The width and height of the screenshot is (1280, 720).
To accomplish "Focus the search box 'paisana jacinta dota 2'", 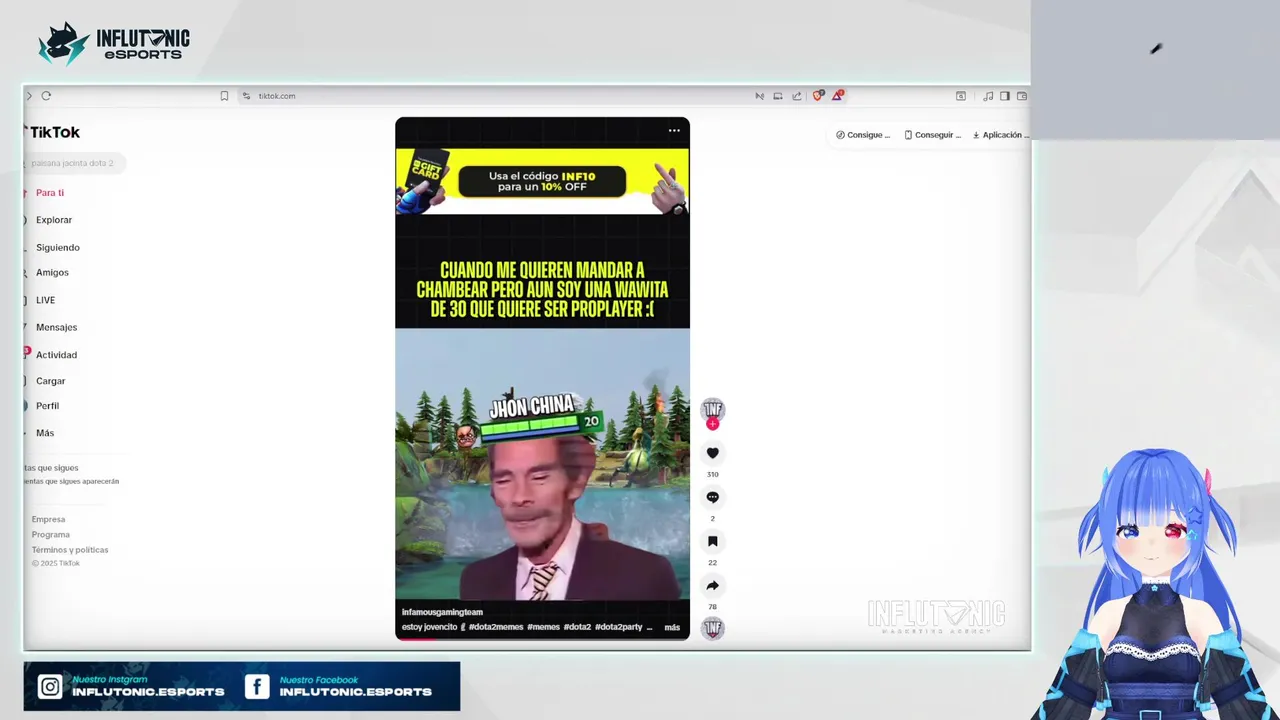I will pyautogui.click(x=75, y=163).
